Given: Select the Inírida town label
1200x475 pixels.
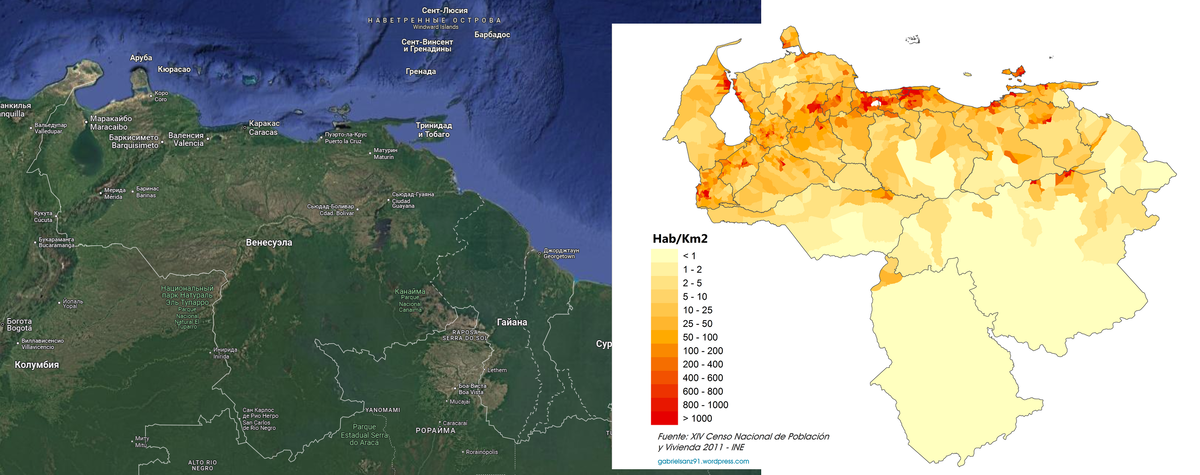Looking at the screenshot, I should coord(227,353).
